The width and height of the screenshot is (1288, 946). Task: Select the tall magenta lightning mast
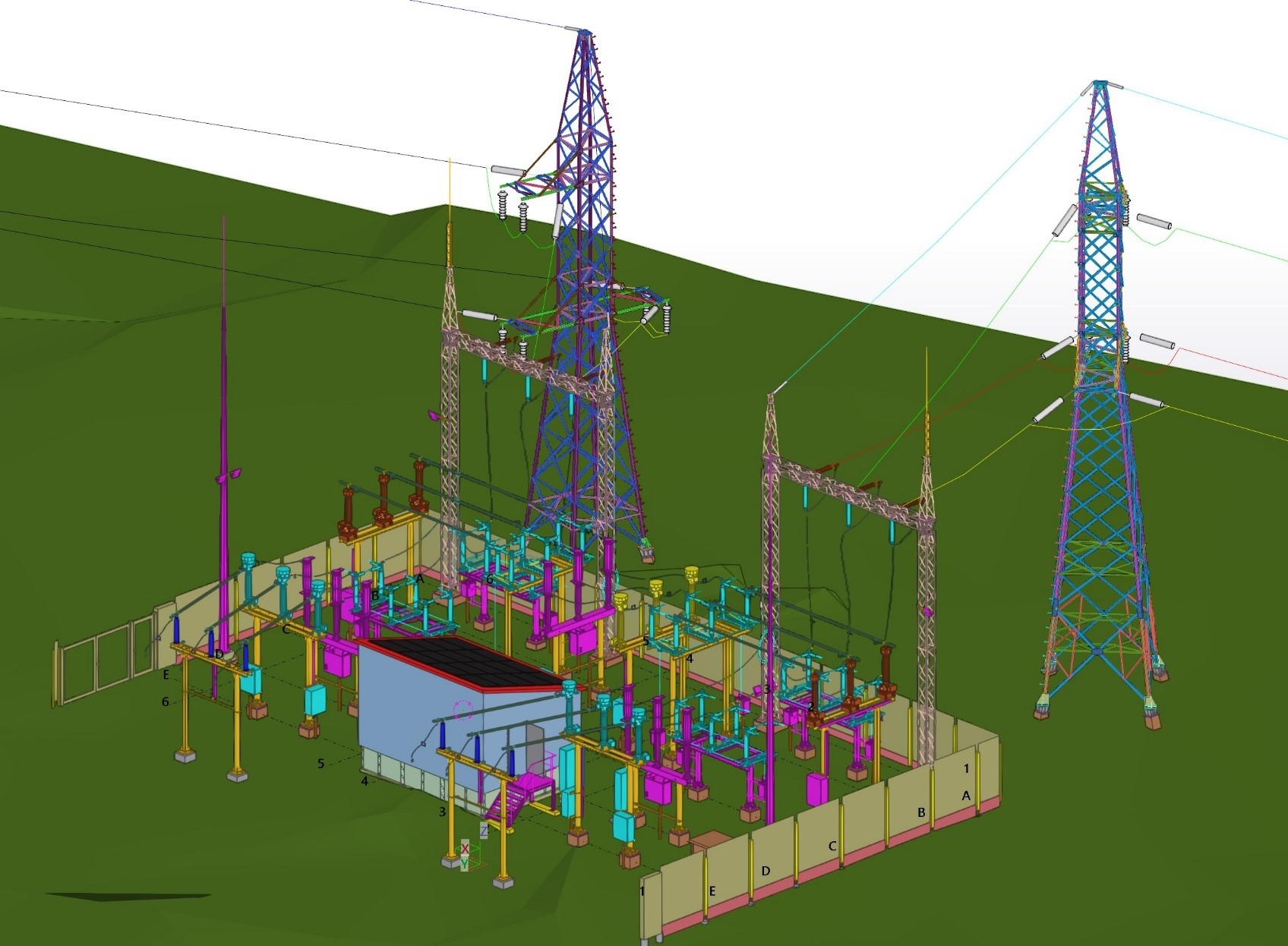pyautogui.click(x=224, y=456)
